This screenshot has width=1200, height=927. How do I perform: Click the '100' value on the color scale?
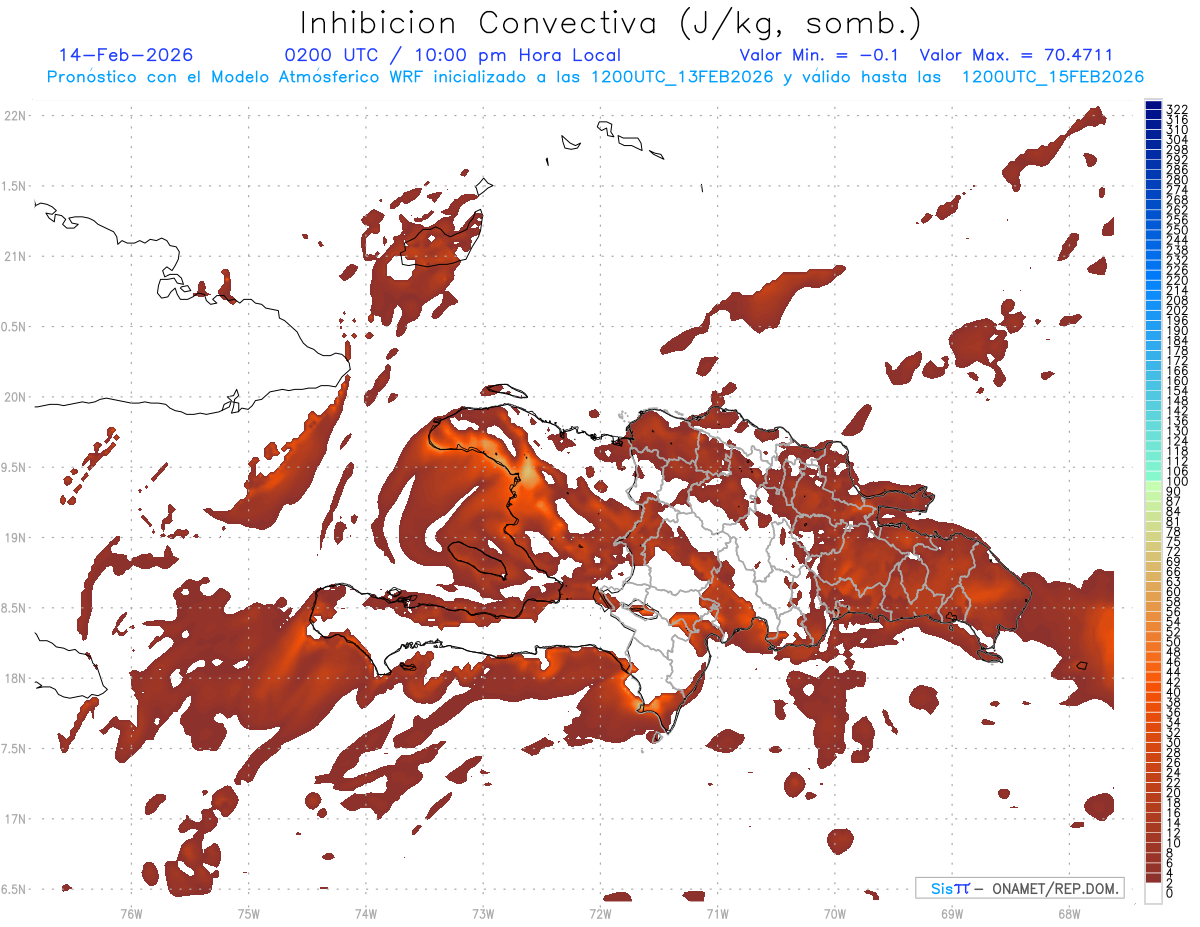[1176, 481]
